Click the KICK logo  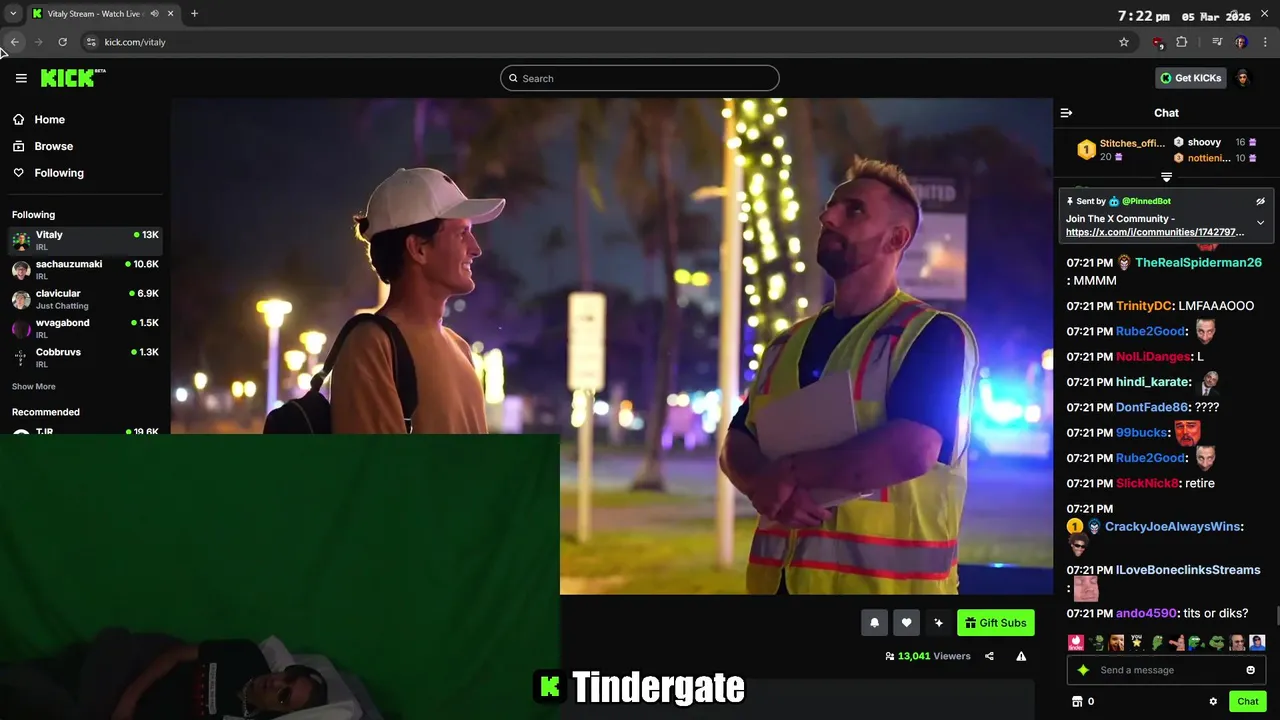[x=73, y=78]
